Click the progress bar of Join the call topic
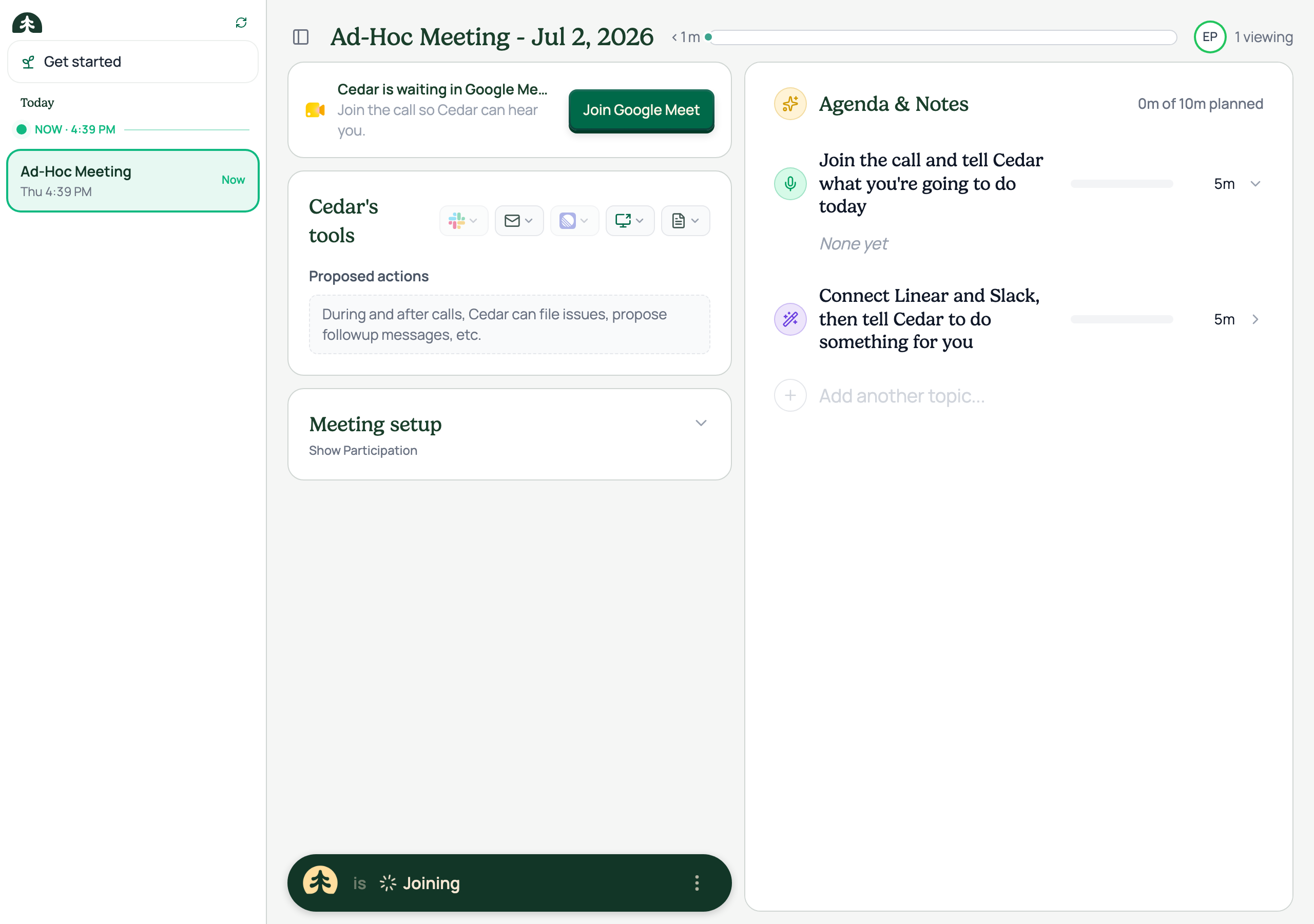 click(1122, 184)
